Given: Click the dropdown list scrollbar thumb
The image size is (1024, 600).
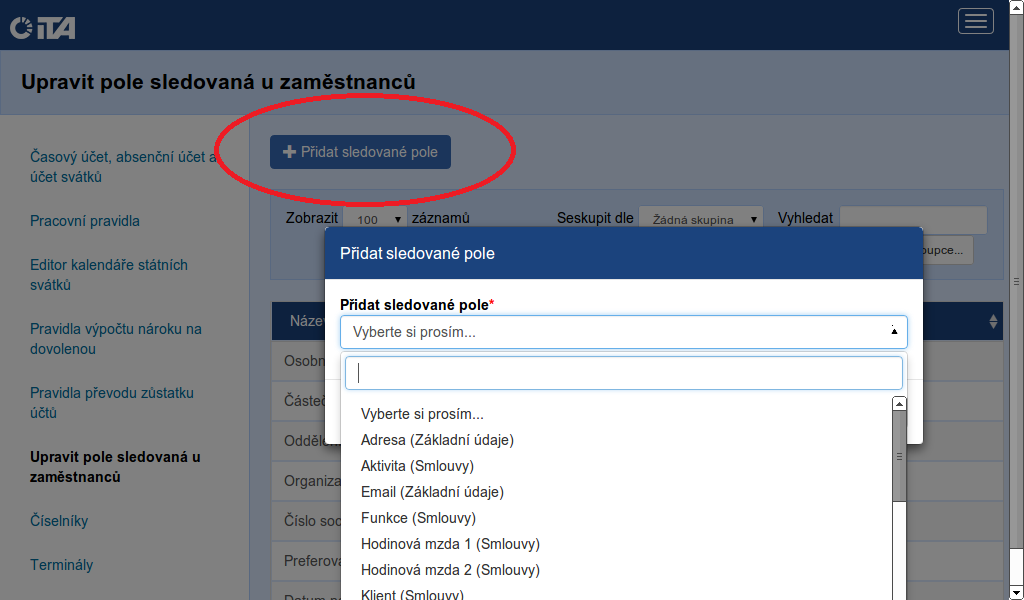Looking at the screenshot, I should 899,455.
